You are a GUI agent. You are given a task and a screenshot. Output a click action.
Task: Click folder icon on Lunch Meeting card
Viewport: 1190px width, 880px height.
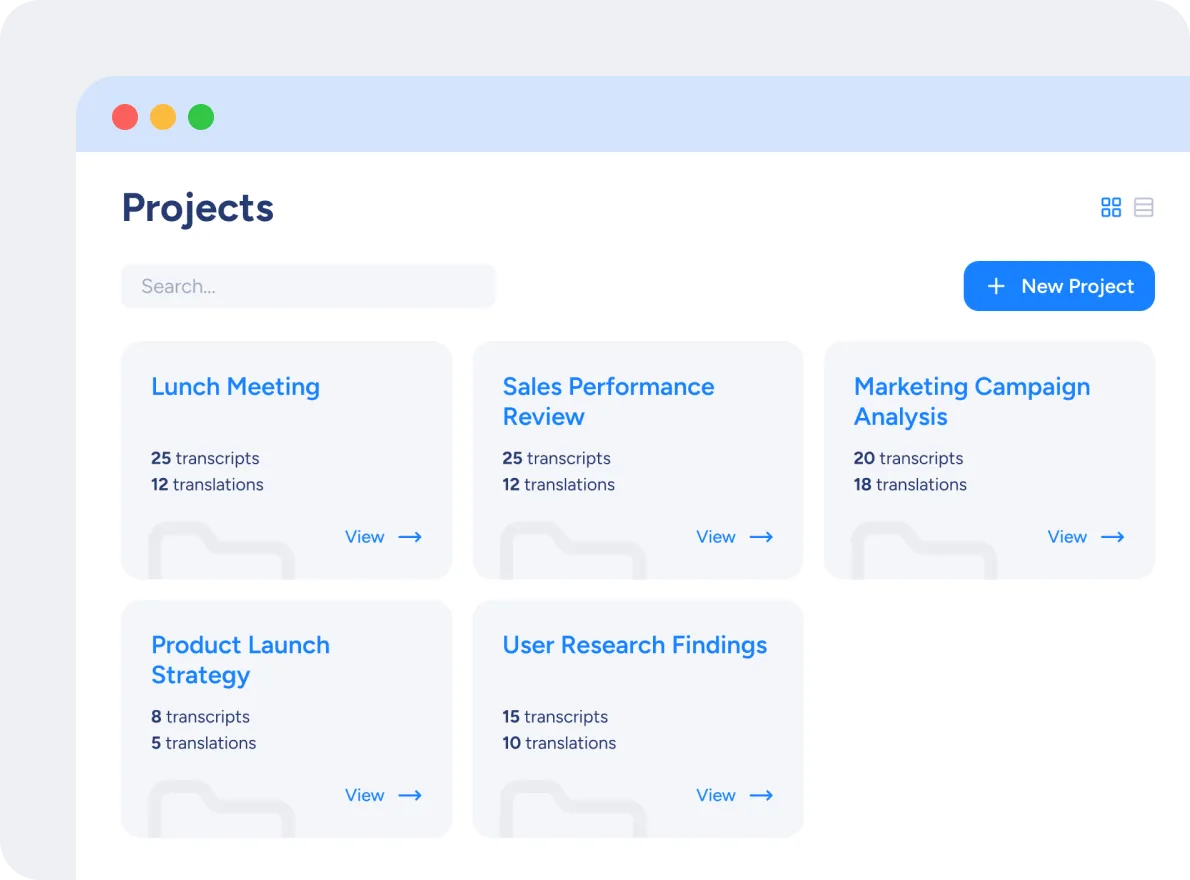(x=221, y=553)
